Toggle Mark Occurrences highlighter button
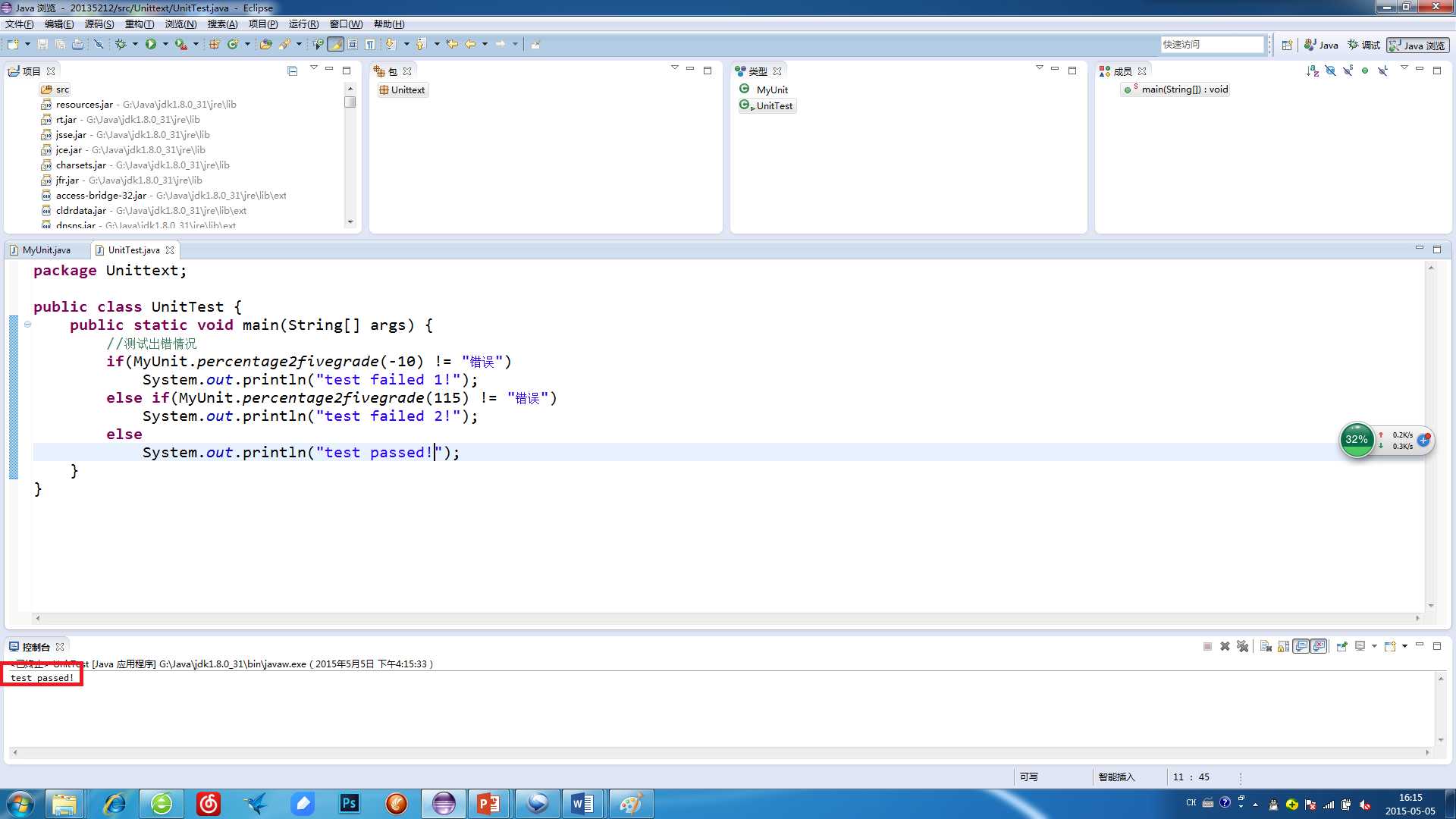The image size is (1456, 819). [335, 44]
